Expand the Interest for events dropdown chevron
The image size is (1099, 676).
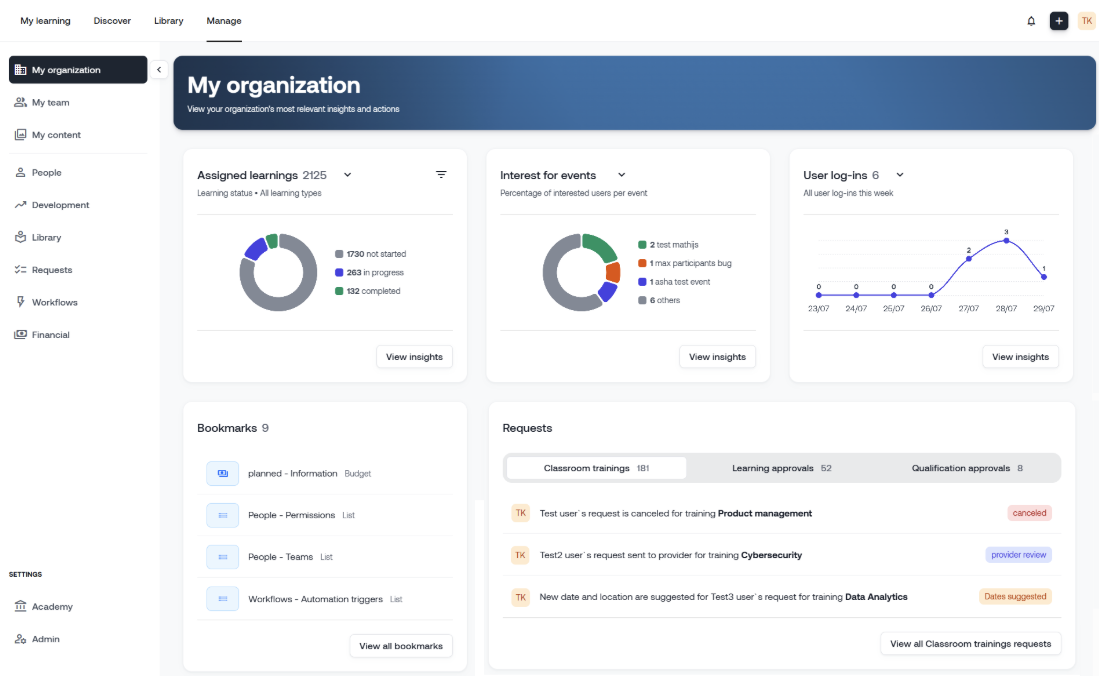point(621,175)
